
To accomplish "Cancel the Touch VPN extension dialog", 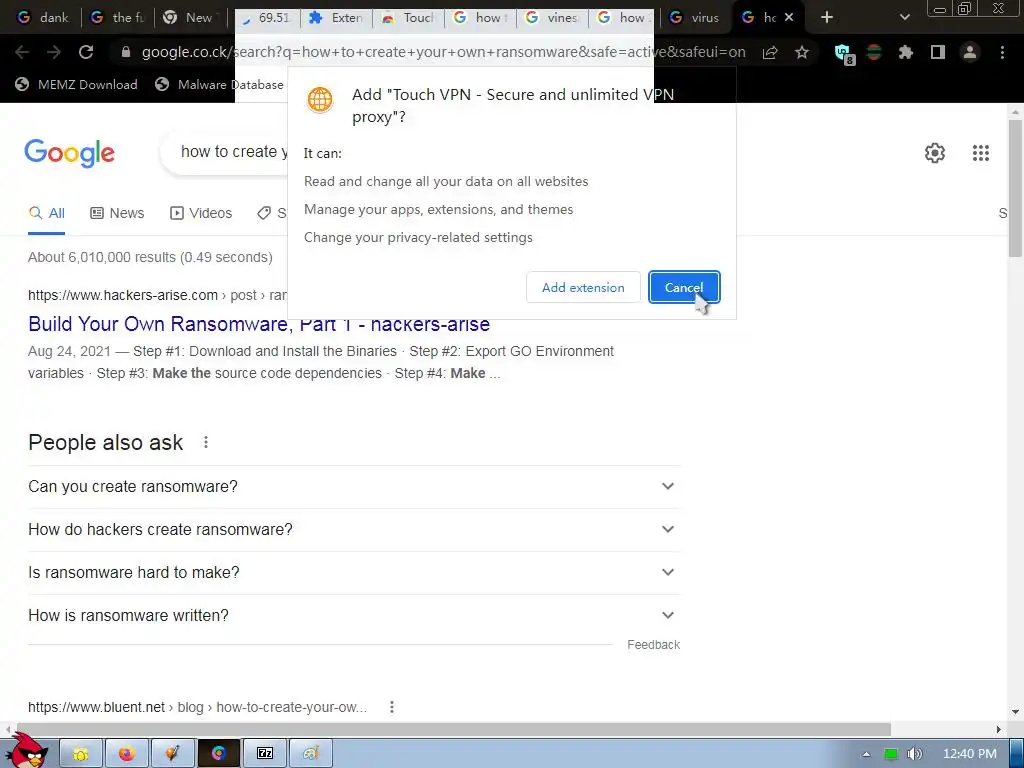I will point(684,287).
